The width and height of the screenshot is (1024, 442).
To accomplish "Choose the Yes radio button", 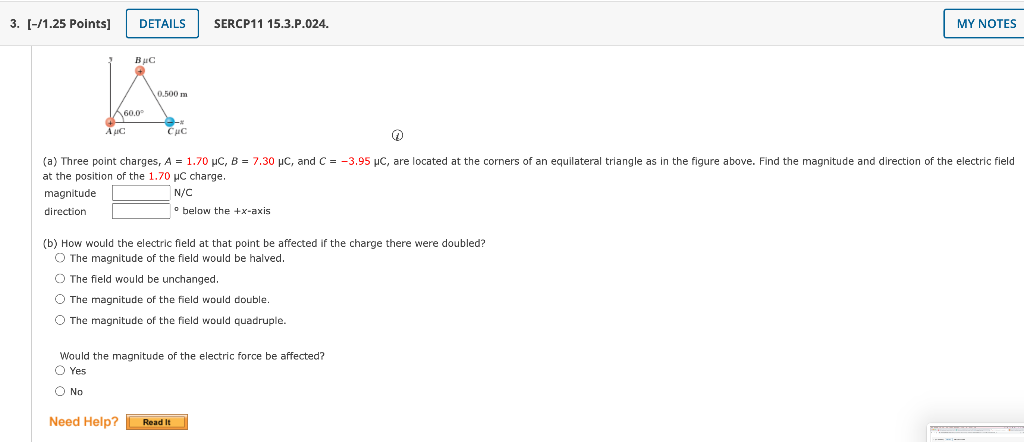I will [60, 371].
